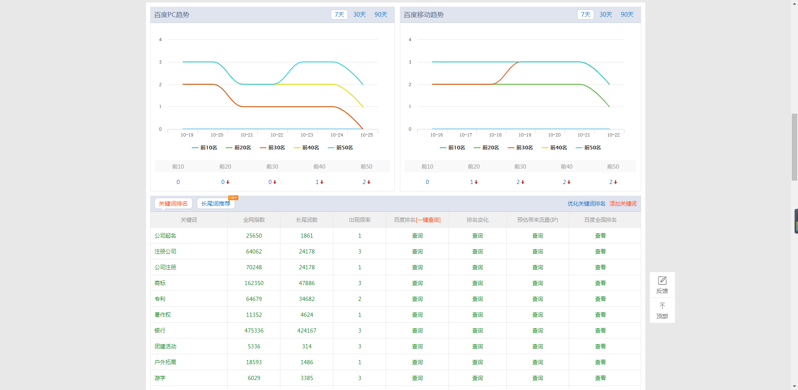Screen dimensions: 798x390
Task: Click the 添加关键词 link
Action: coord(623,204)
